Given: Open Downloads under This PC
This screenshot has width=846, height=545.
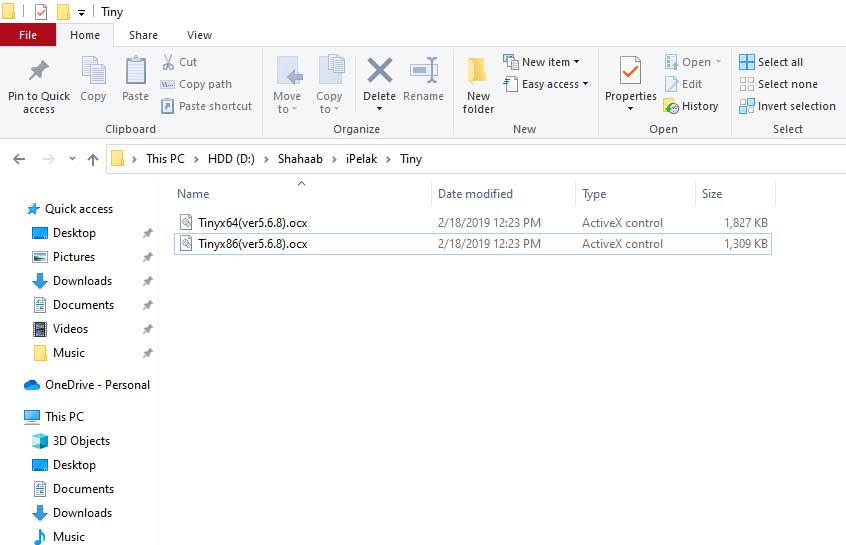Looking at the screenshot, I should pos(82,513).
